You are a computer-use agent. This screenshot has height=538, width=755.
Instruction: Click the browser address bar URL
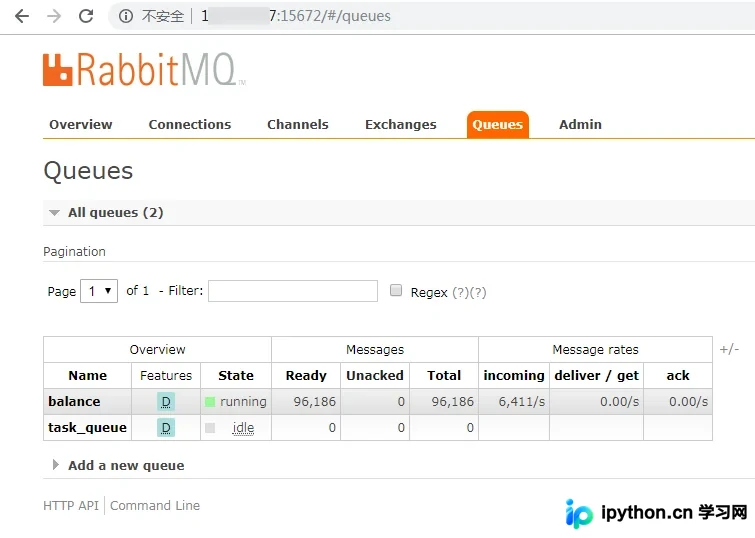pyautogui.click(x=296, y=16)
